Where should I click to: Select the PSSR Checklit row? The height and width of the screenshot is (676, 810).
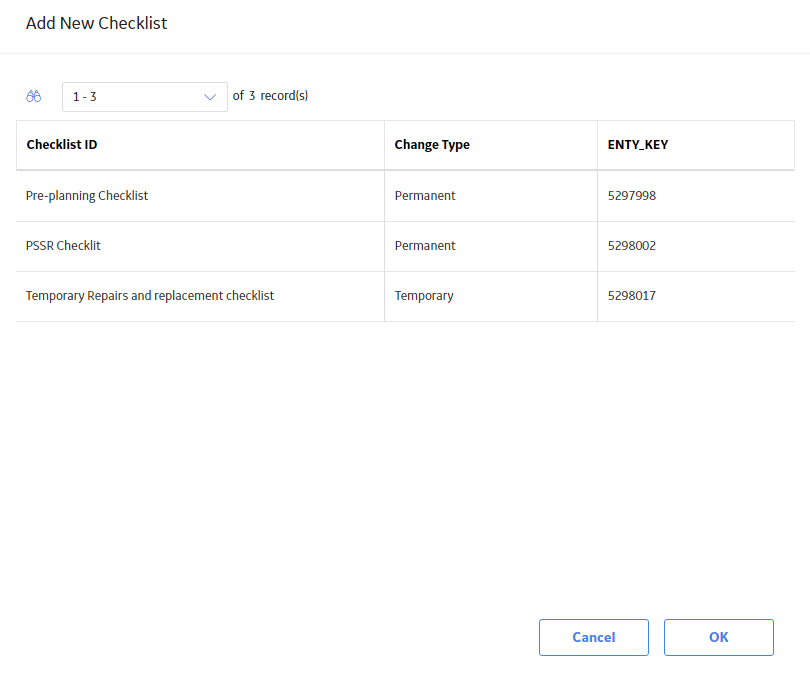(405, 246)
